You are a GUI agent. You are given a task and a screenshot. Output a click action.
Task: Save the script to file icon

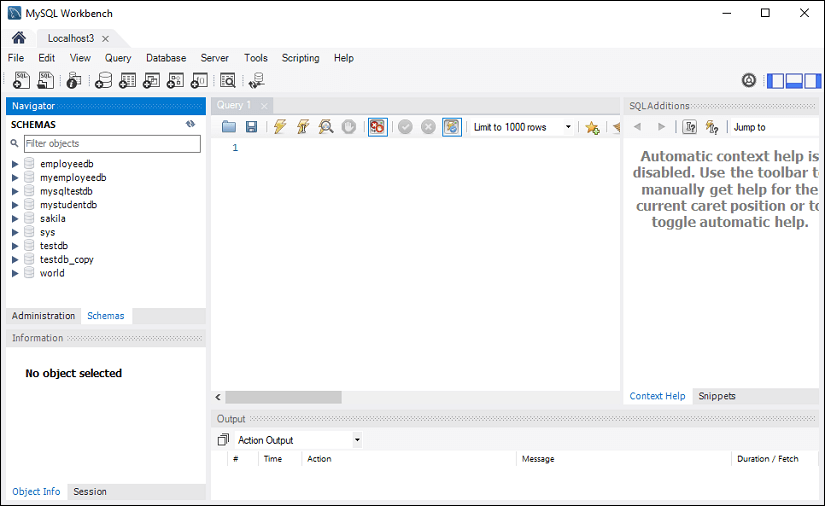point(251,127)
